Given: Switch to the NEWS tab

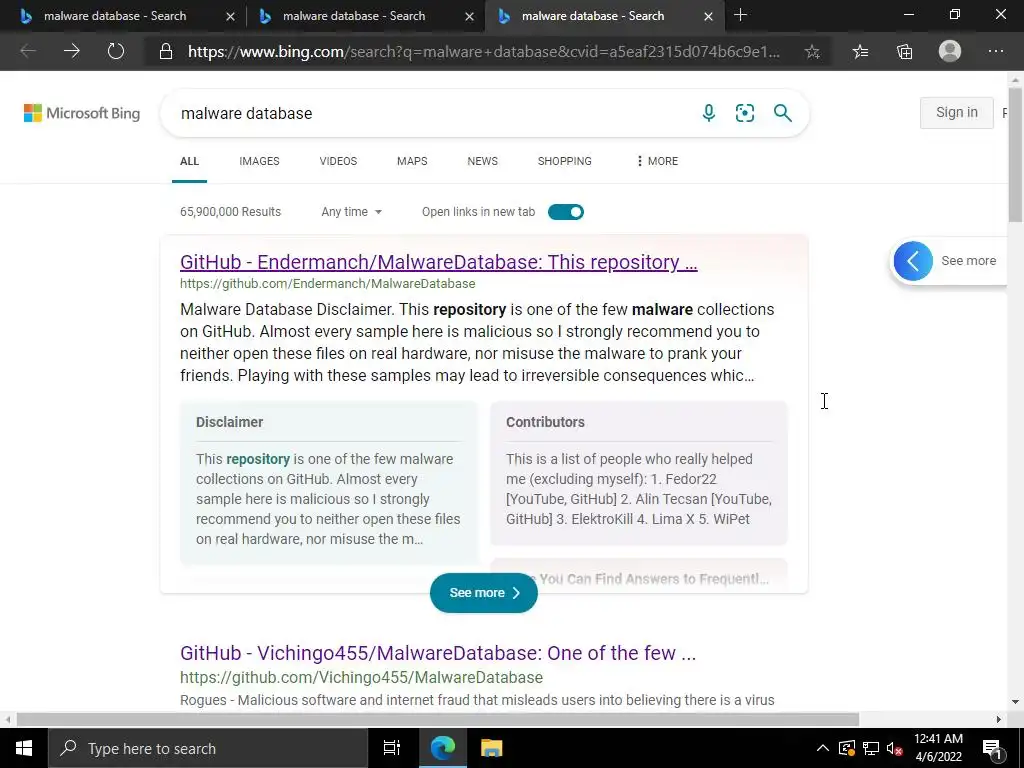Looking at the screenshot, I should [x=483, y=161].
